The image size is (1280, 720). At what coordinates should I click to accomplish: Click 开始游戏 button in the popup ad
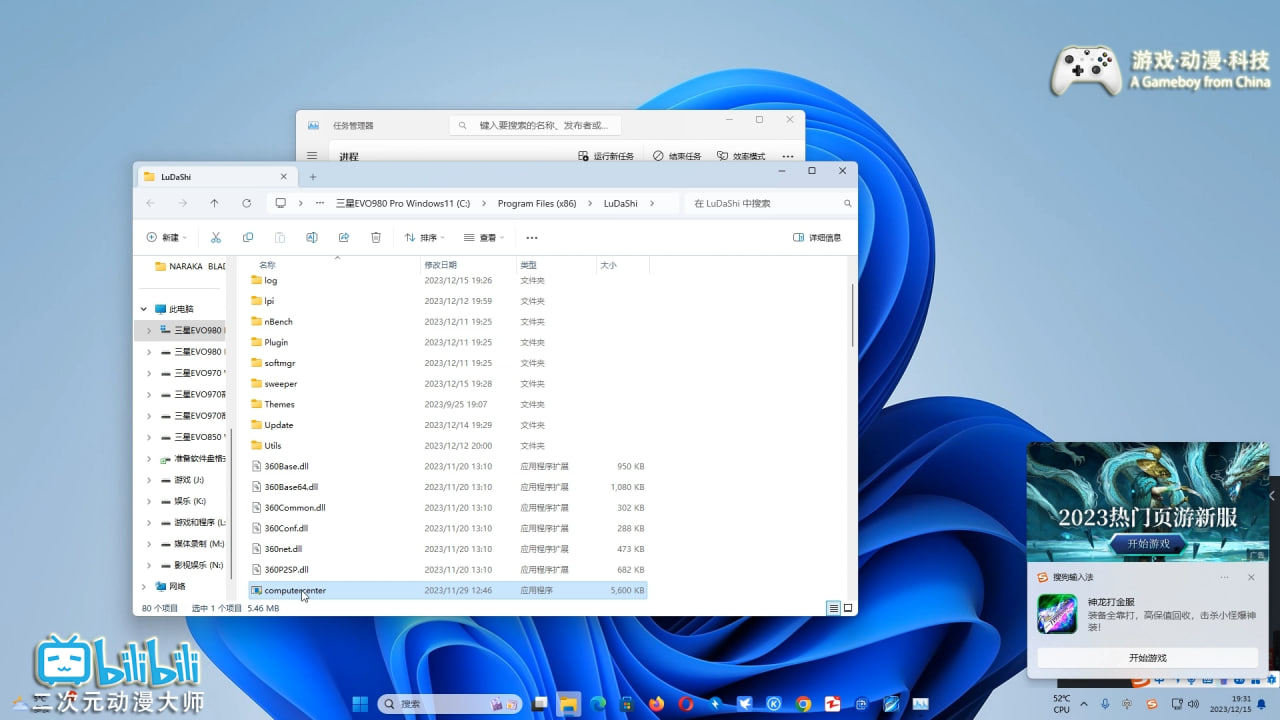1147,657
